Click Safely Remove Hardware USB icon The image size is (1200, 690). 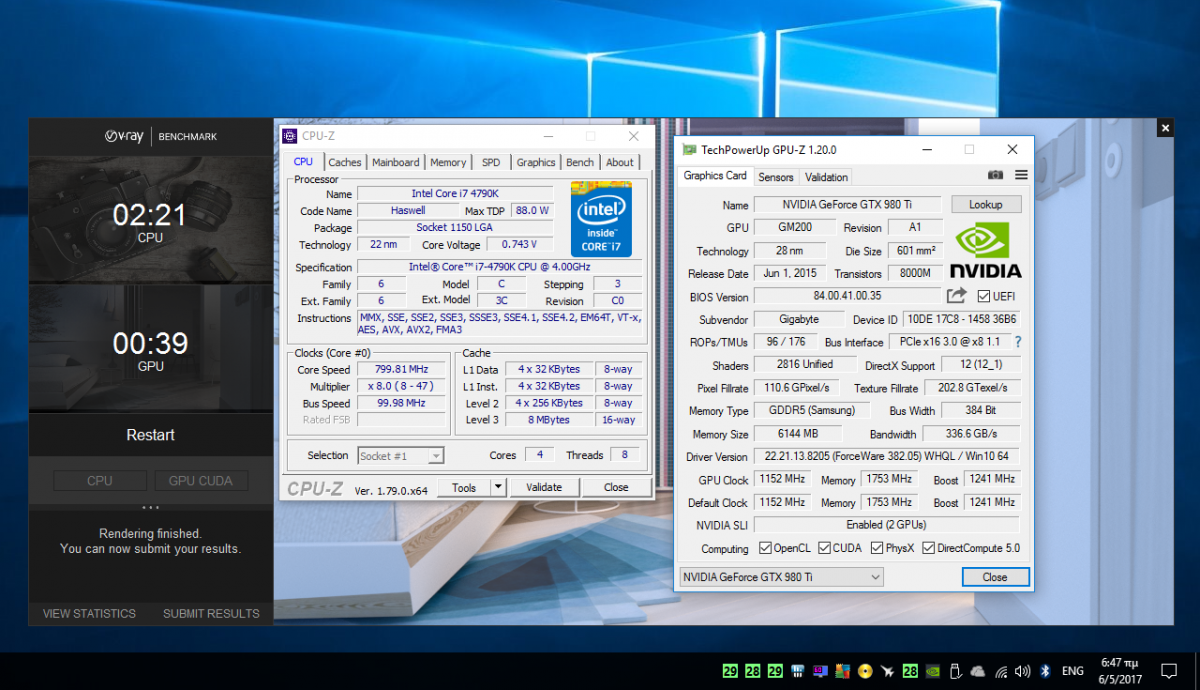coord(955,671)
